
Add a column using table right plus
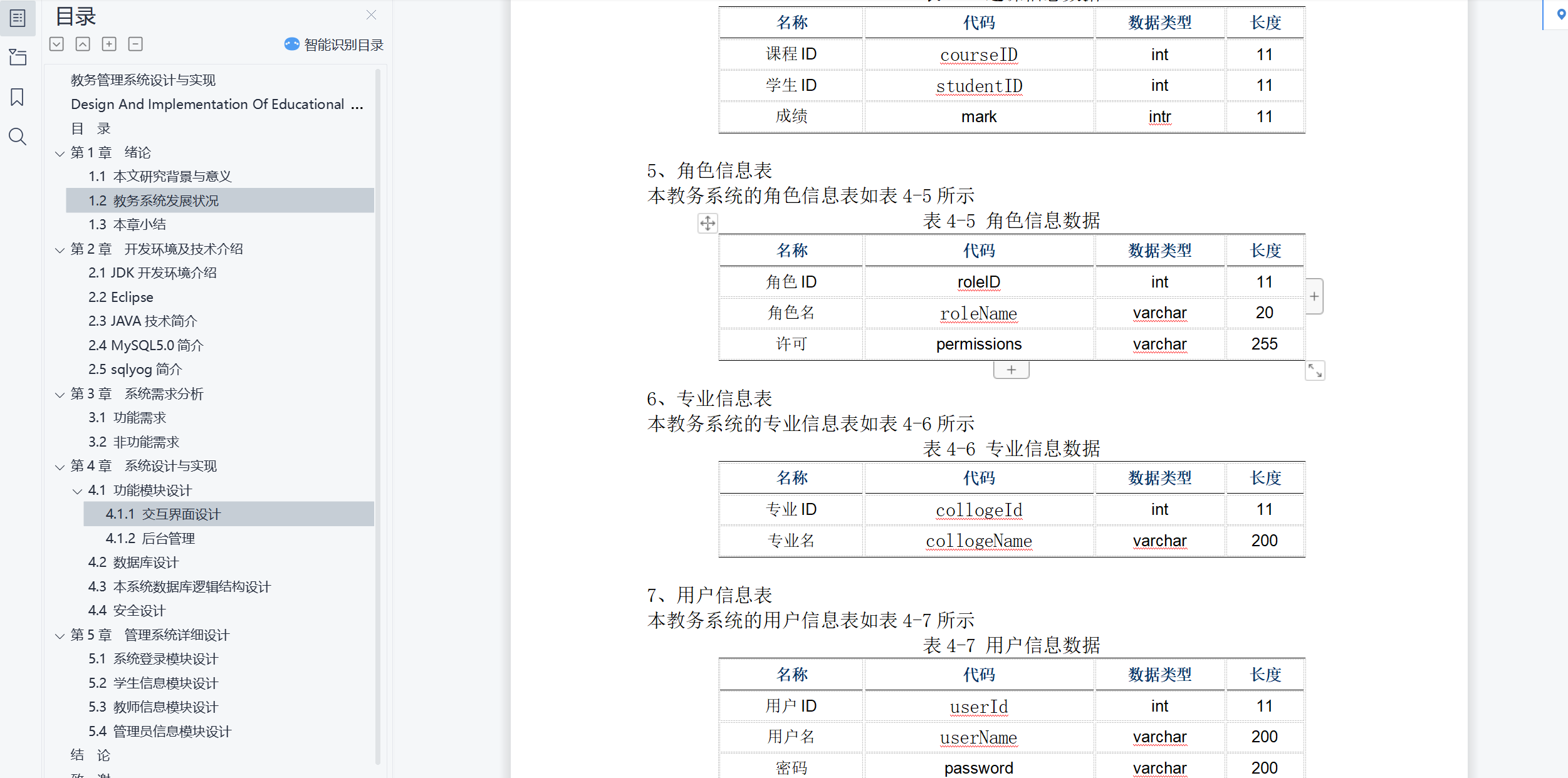1314,296
